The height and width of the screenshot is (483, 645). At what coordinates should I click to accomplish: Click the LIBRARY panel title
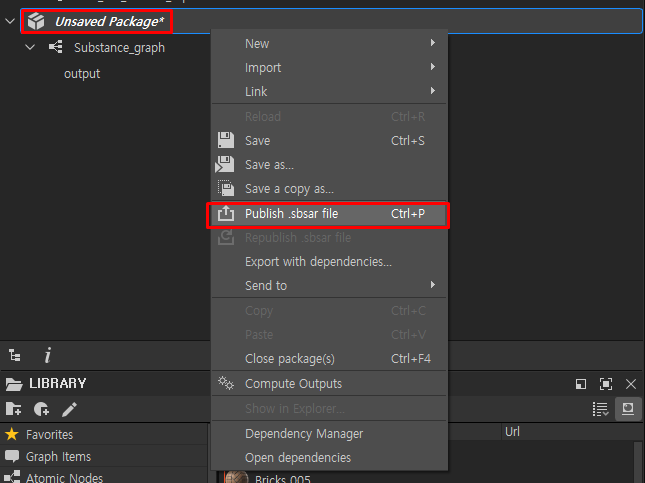(58, 383)
